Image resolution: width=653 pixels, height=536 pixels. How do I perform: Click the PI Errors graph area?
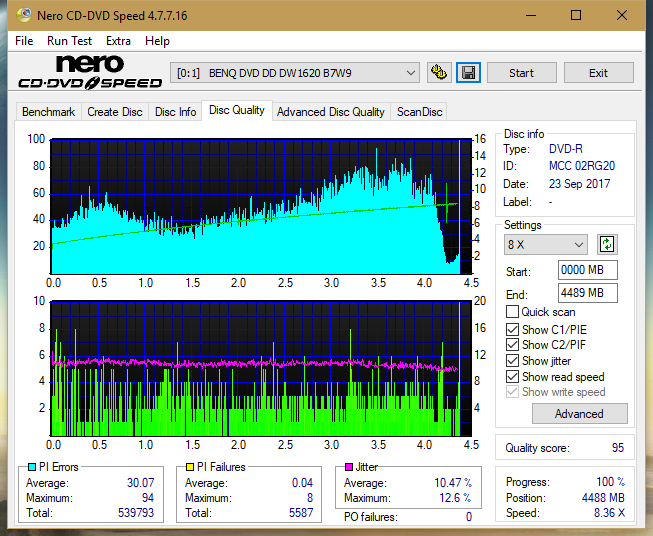pos(261,206)
